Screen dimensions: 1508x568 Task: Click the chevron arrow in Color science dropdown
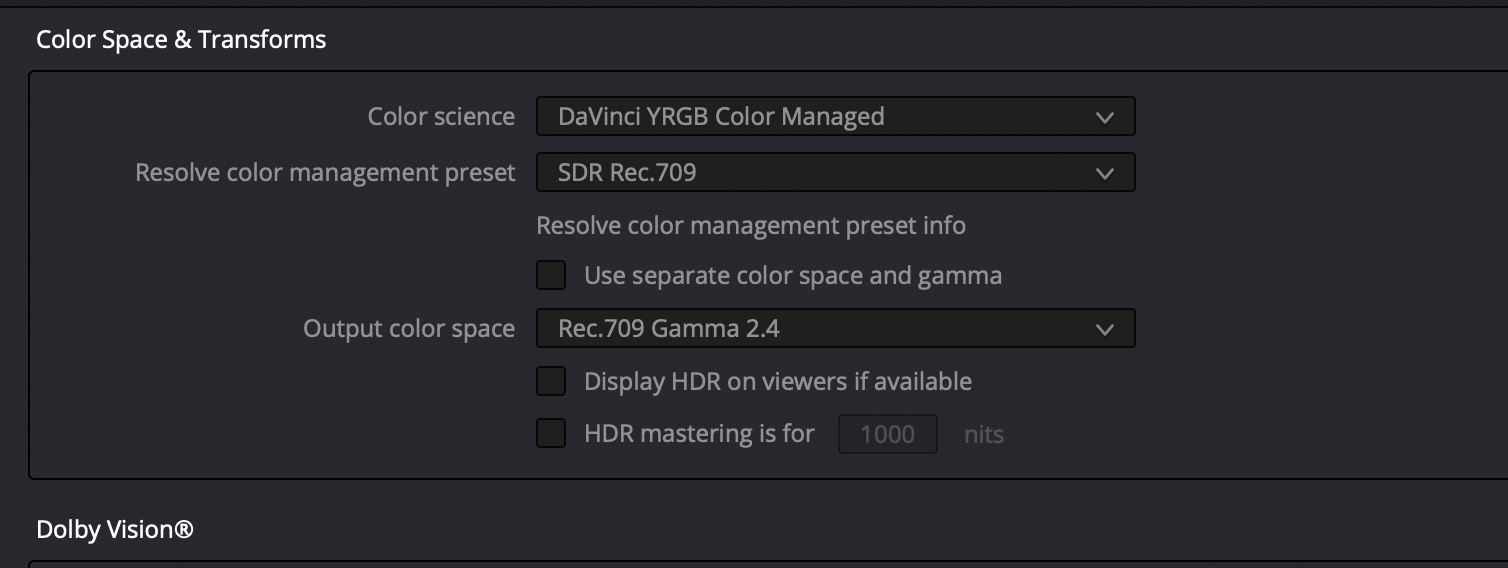click(x=1104, y=117)
